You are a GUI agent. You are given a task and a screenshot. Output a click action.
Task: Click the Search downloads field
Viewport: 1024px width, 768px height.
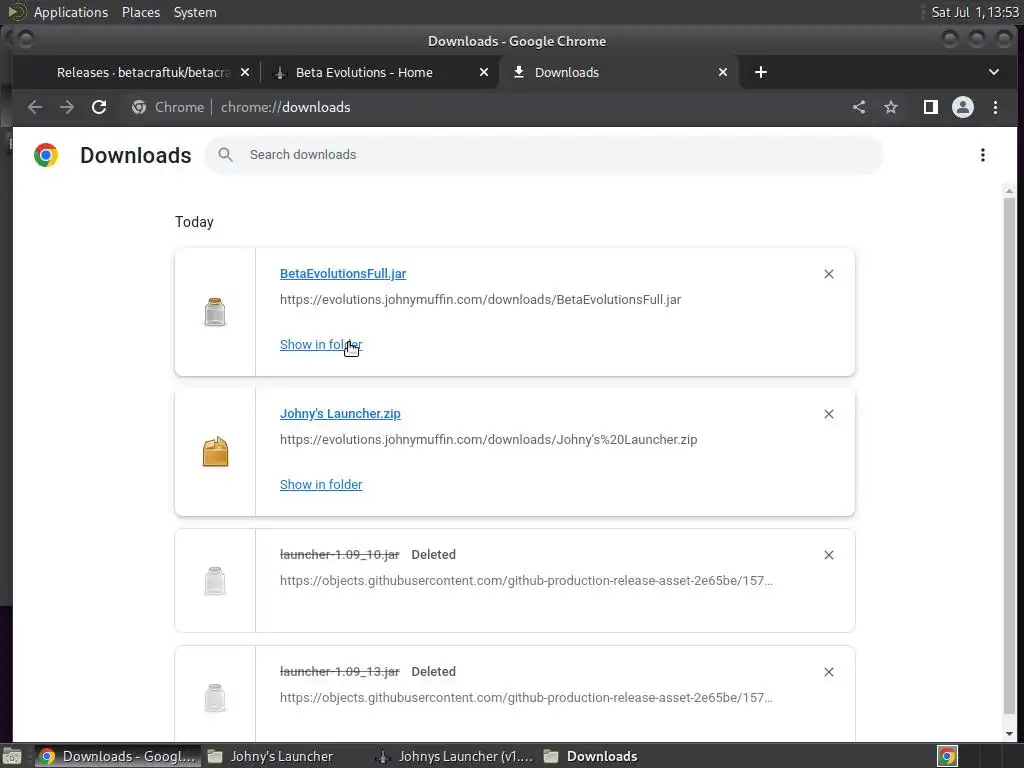pyautogui.click(x=544, y=155)
